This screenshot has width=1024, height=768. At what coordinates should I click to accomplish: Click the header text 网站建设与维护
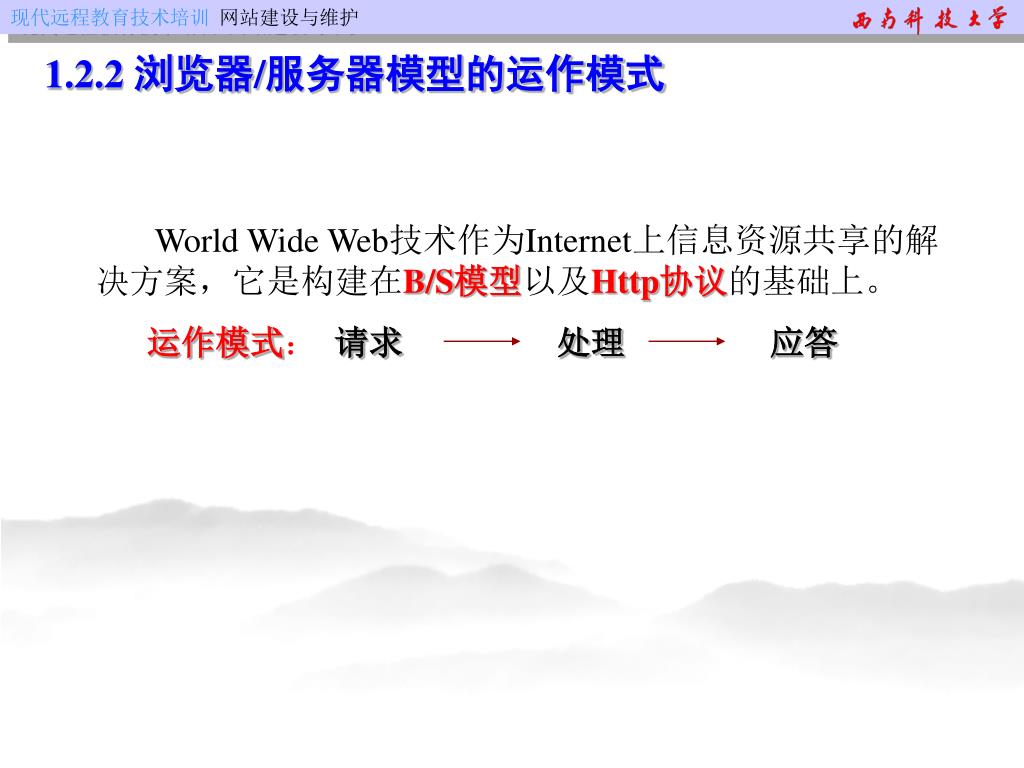289,18
